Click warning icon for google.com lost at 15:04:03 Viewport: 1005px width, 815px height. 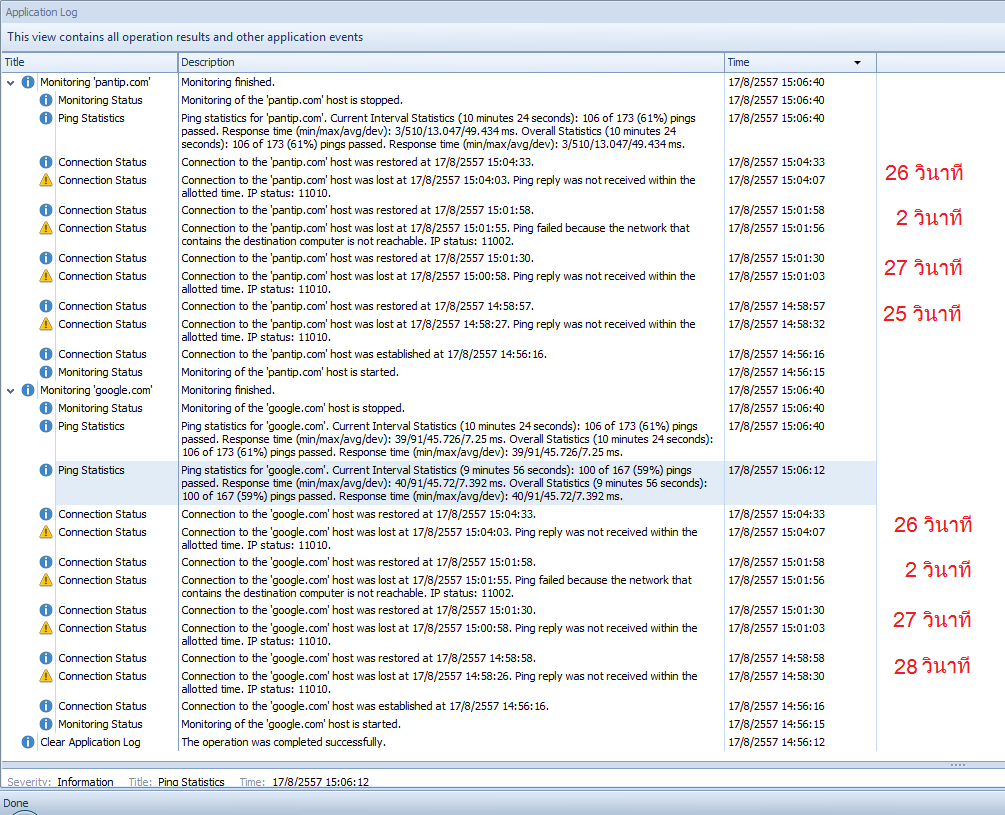coord(46,532)
